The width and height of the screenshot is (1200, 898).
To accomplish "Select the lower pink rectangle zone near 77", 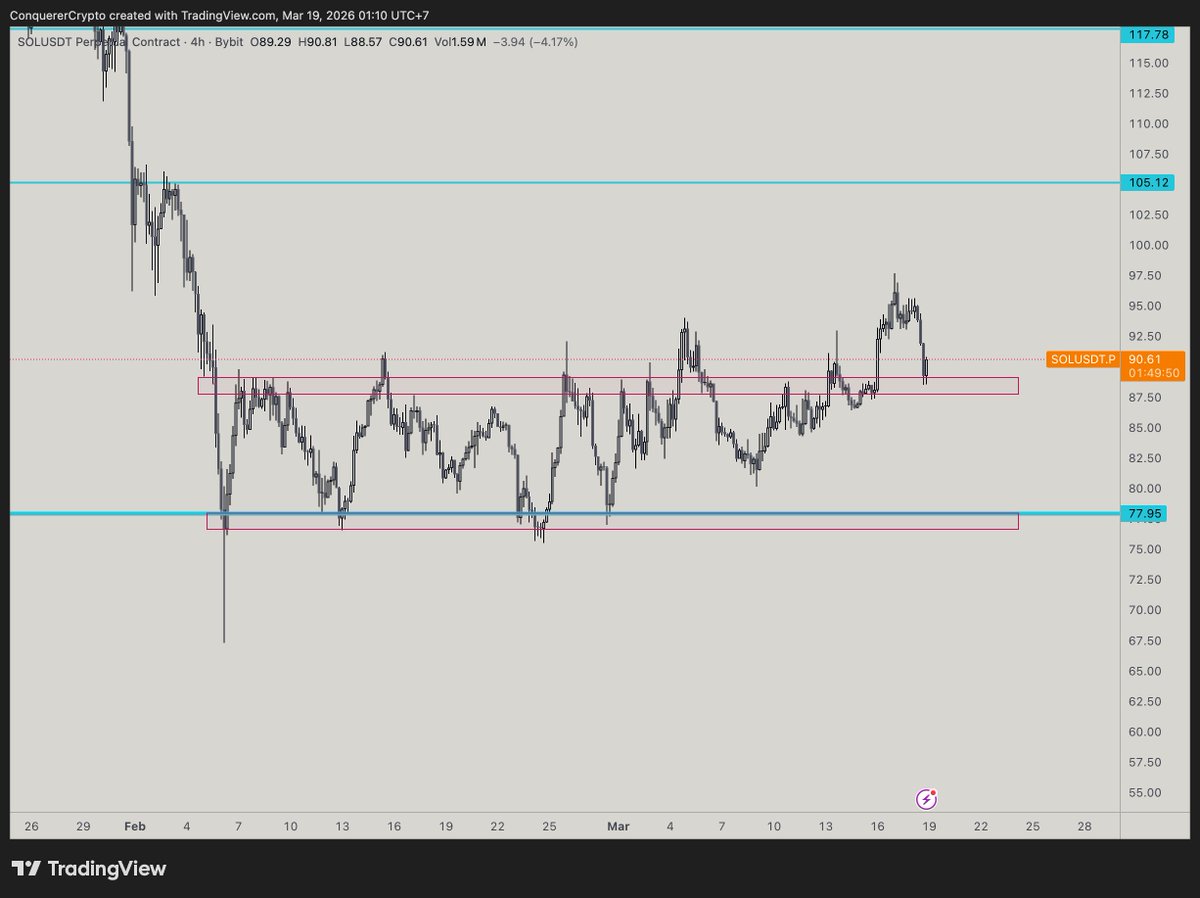I will coord(612,521).
